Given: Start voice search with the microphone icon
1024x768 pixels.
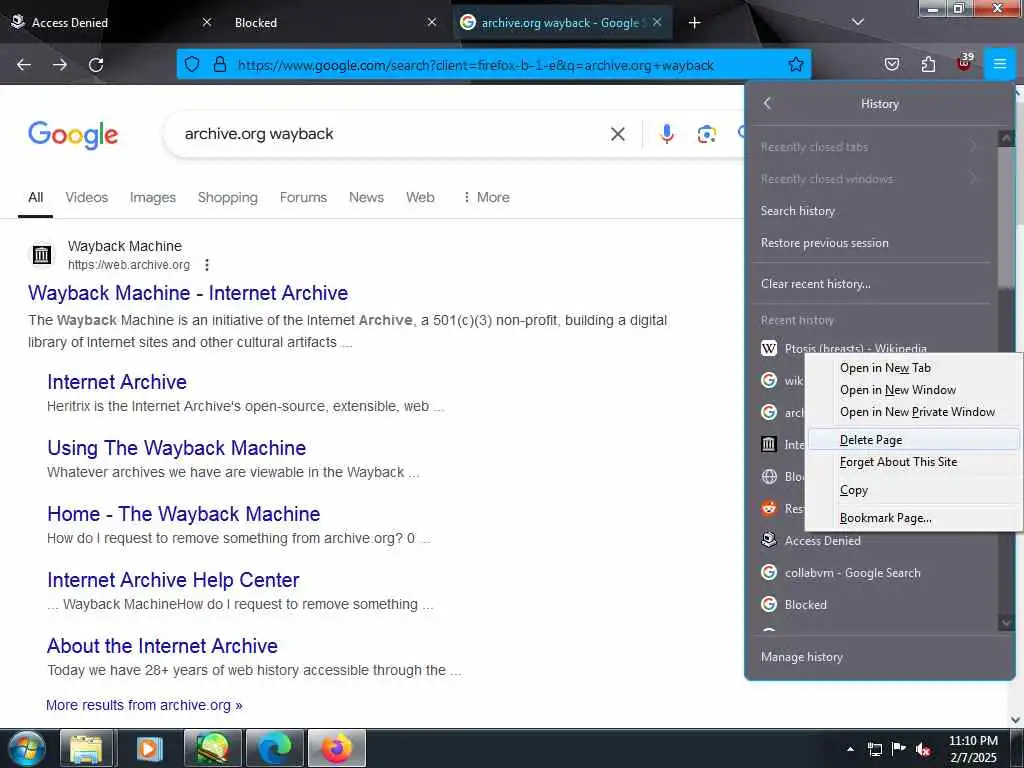Looking at the screenshot, I should point(666,134).
